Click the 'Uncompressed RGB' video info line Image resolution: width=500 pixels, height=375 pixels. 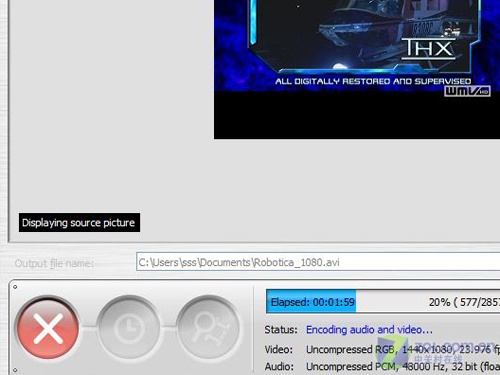tap(403, 350)
